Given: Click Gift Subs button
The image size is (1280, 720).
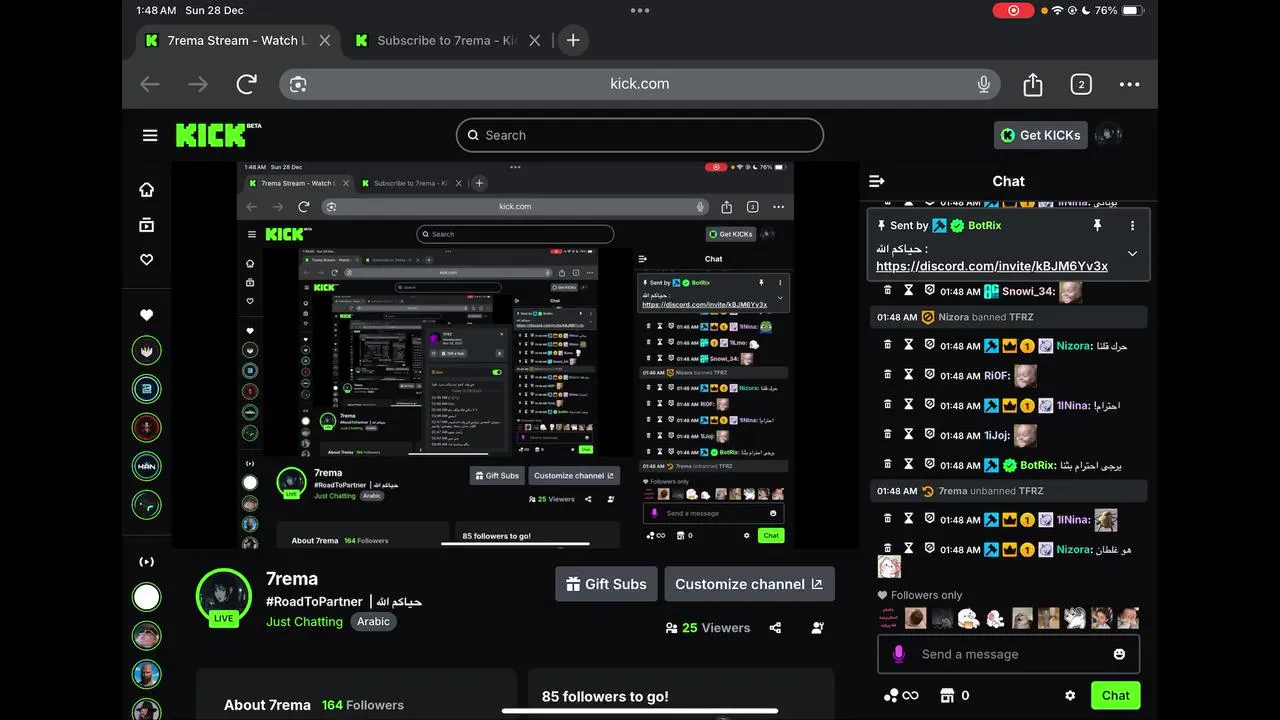Looking at the screenshot, I should click(606, 584).
